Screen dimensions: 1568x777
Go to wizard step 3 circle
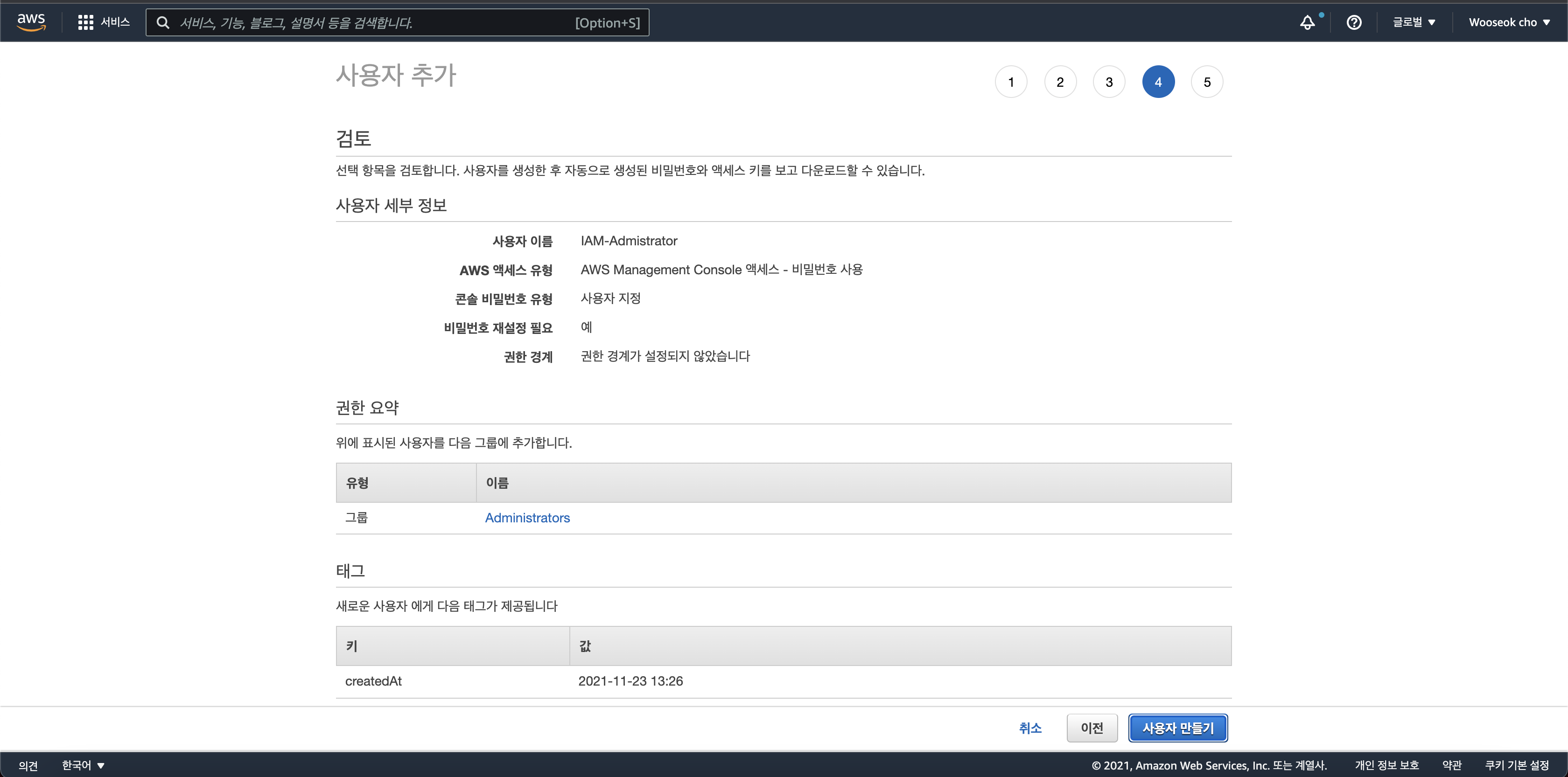1108,82
